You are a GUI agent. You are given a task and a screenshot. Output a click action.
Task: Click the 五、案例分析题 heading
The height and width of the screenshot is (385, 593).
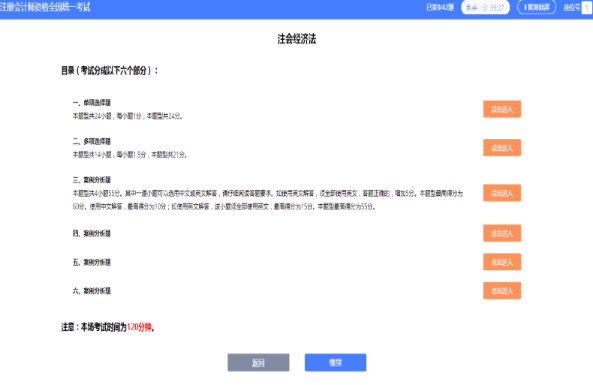click(x=92, y=262)
